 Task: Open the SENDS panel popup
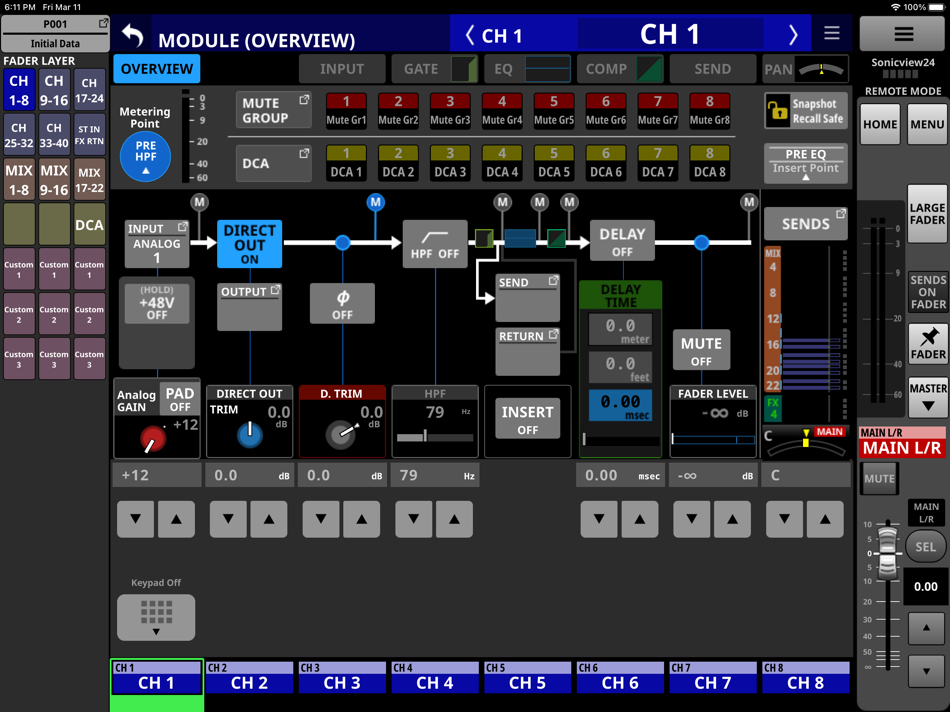806,224
